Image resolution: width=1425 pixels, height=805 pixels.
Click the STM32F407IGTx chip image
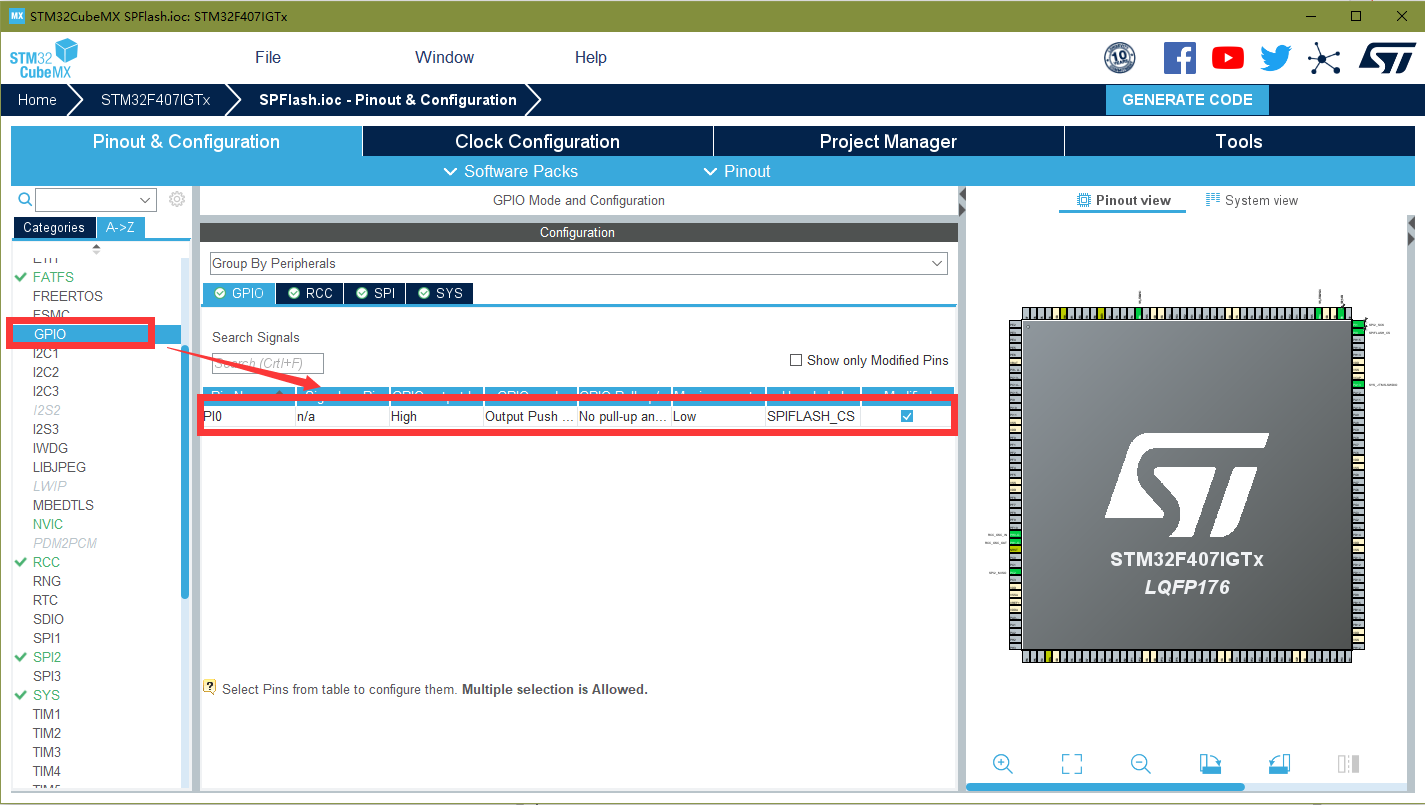tap(1186, 484)
